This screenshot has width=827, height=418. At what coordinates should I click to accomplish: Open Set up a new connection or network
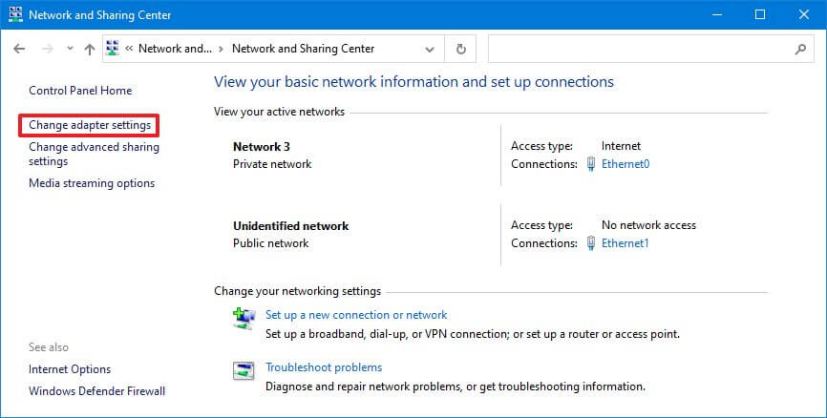coord(356,315)
